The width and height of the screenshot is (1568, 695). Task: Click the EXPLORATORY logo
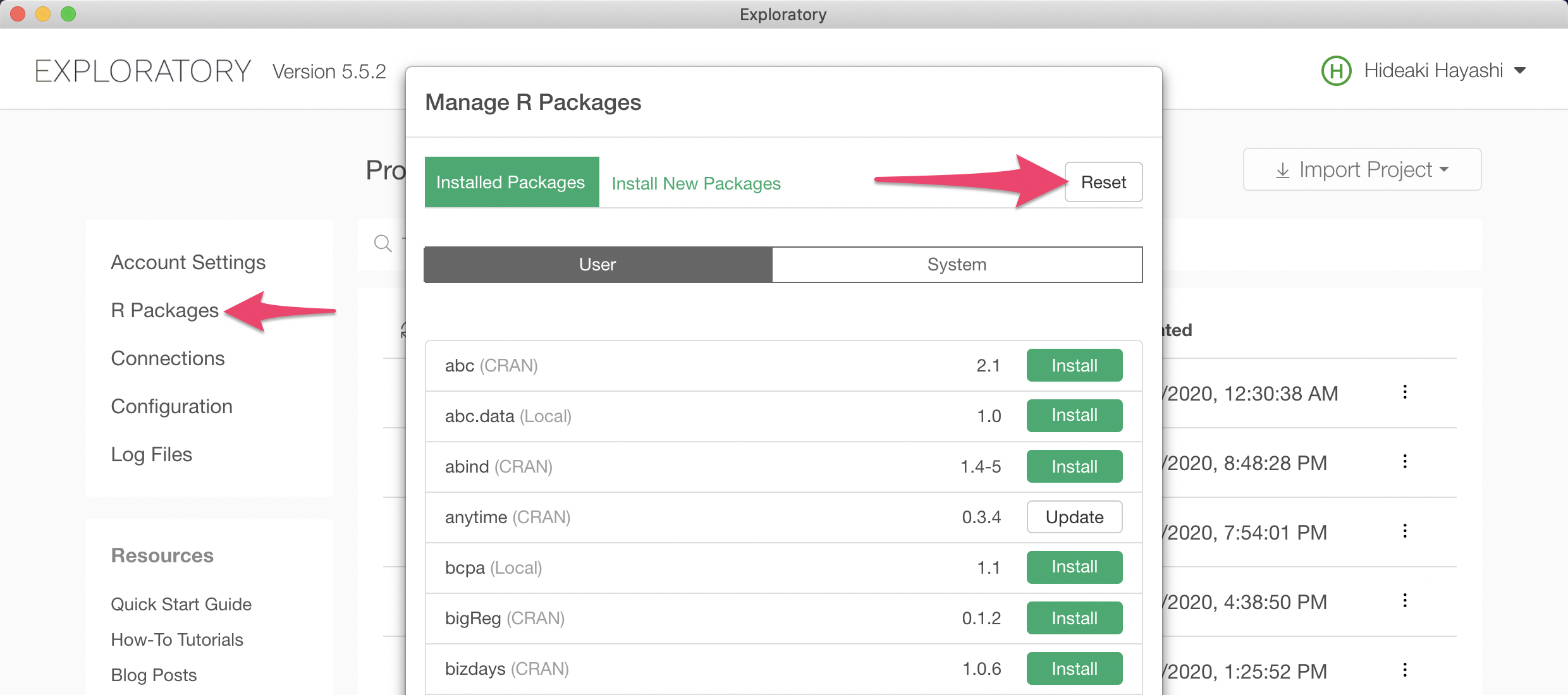(143, 71)
